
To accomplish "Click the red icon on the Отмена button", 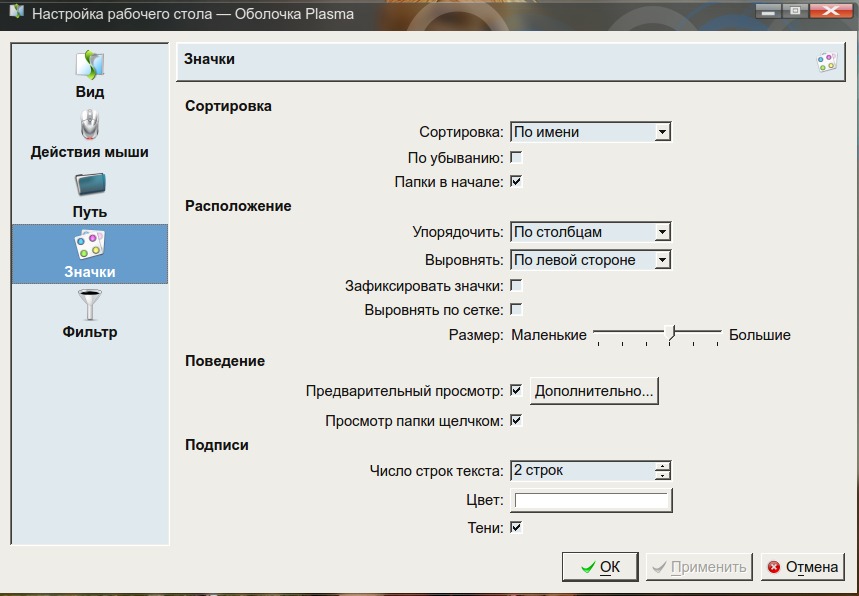I will click(x=774, y=567).
